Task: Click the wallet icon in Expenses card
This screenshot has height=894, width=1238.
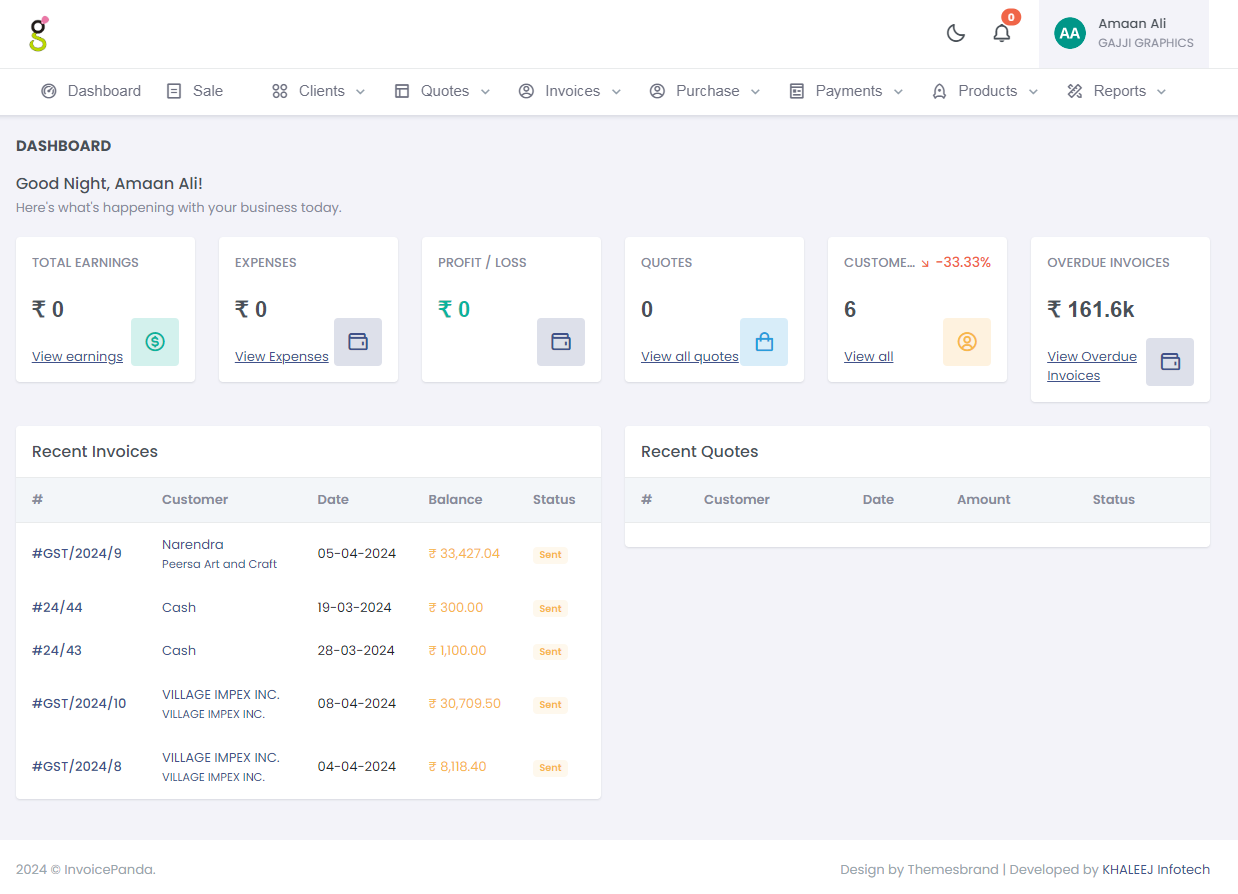Action: click(x=358, y=342)
